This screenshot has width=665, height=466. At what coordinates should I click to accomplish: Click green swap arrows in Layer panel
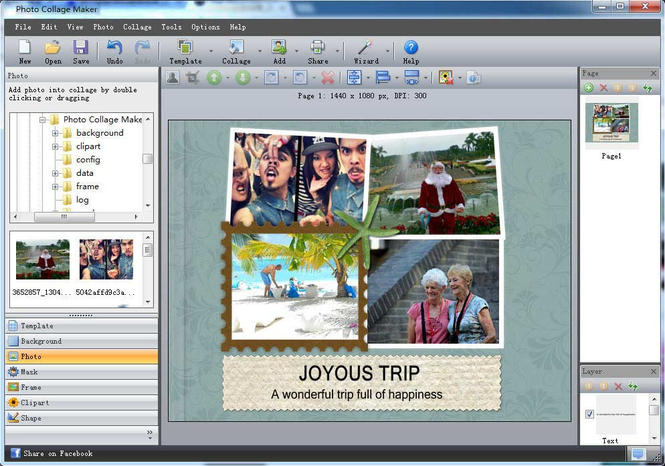(x=633, y=386)
